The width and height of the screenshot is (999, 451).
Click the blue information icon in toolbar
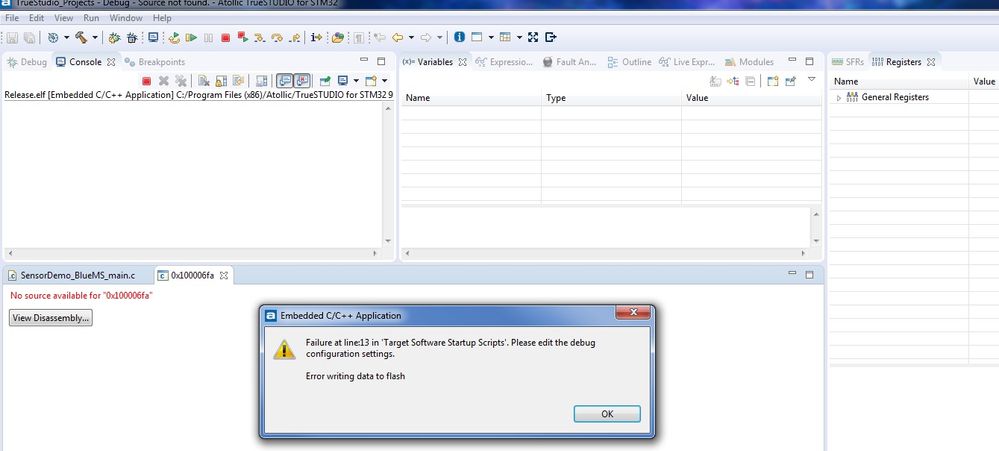(459, 37)
